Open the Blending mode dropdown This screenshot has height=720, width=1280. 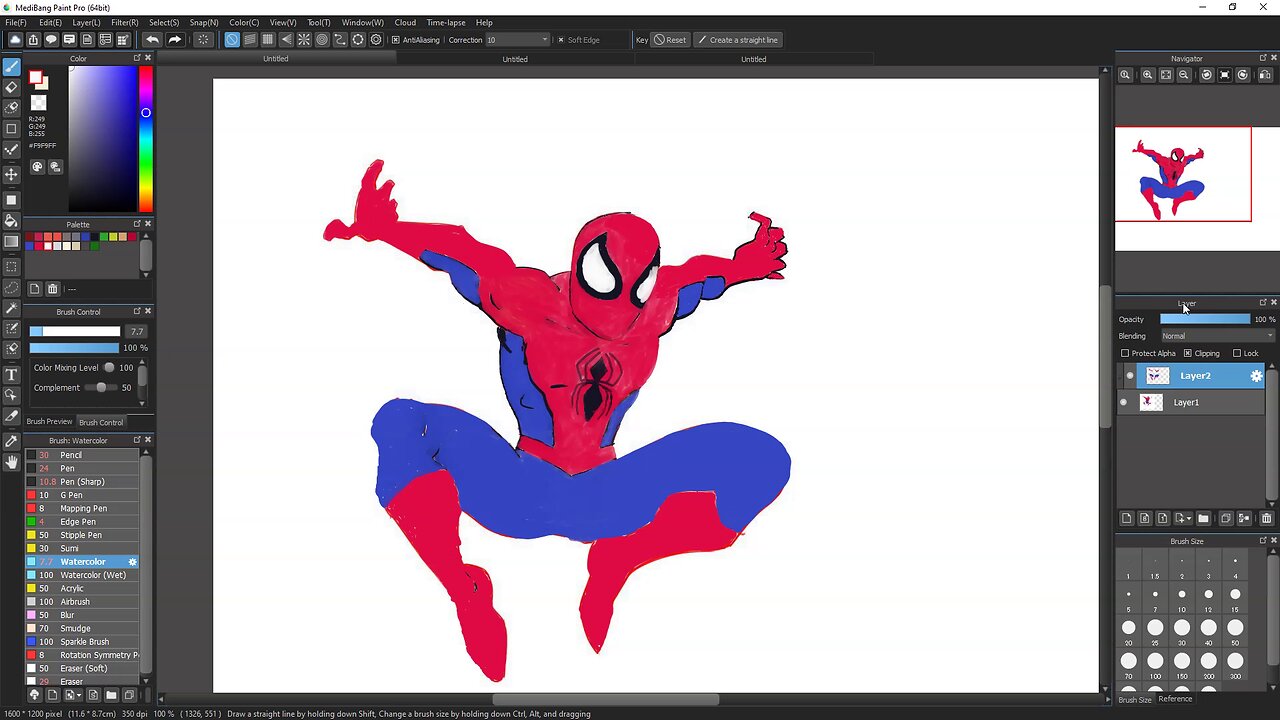pyautogui.click(x=1217, y=336)
